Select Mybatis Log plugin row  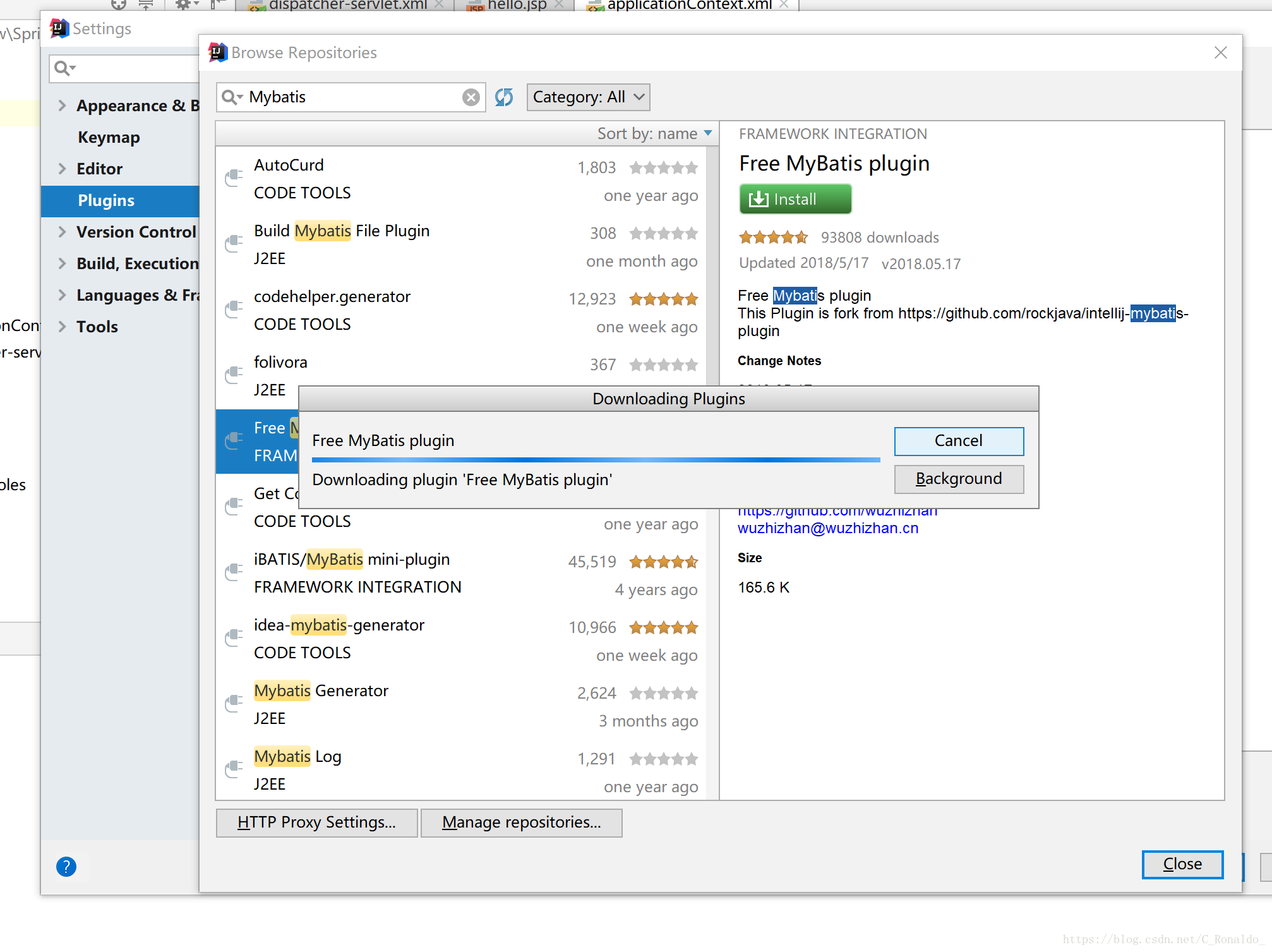461,769
